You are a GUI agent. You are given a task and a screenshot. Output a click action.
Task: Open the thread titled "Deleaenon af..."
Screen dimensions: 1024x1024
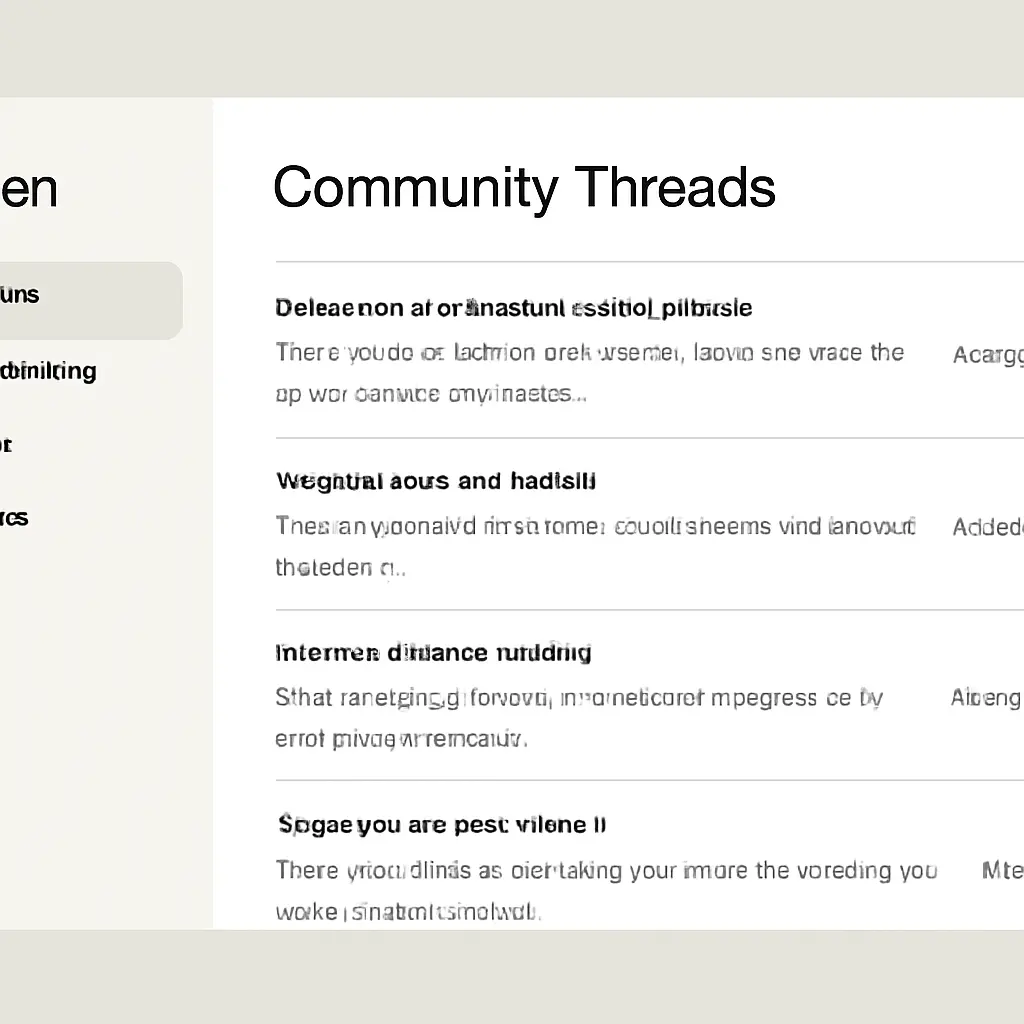(513, 308)
